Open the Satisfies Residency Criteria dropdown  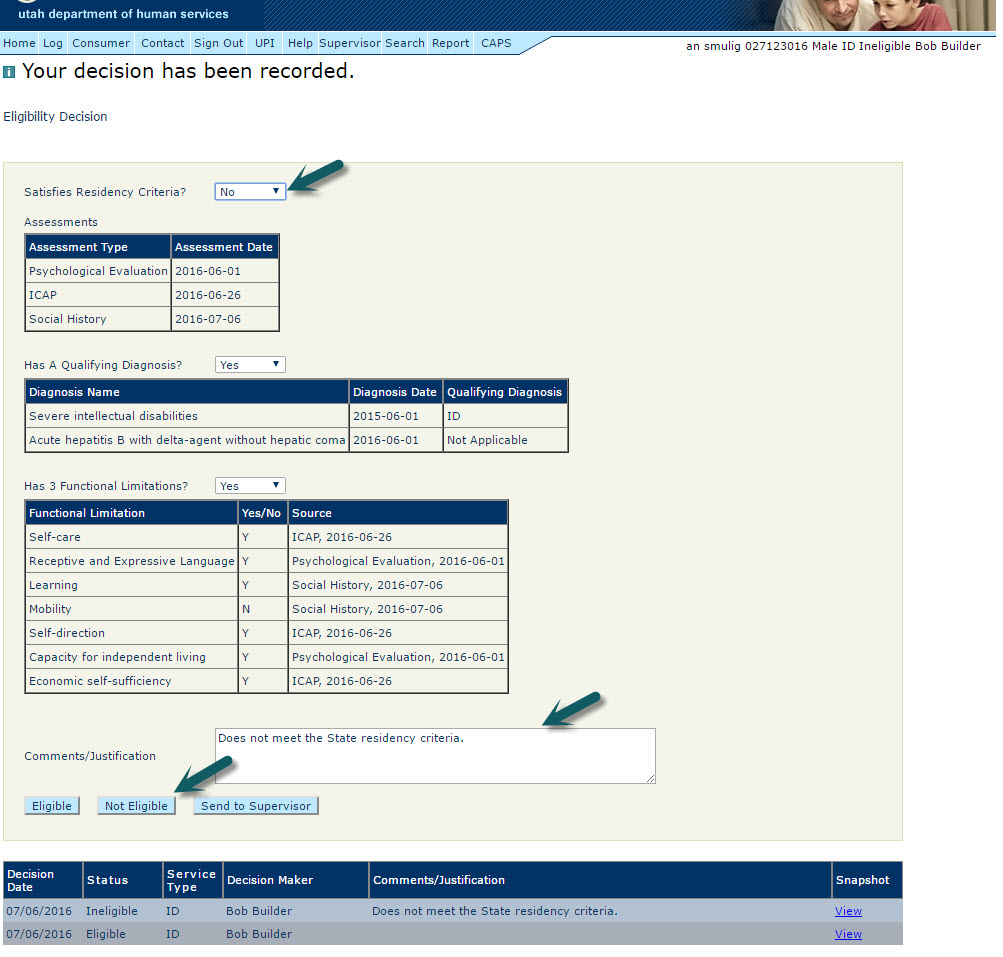coord(250,191)
